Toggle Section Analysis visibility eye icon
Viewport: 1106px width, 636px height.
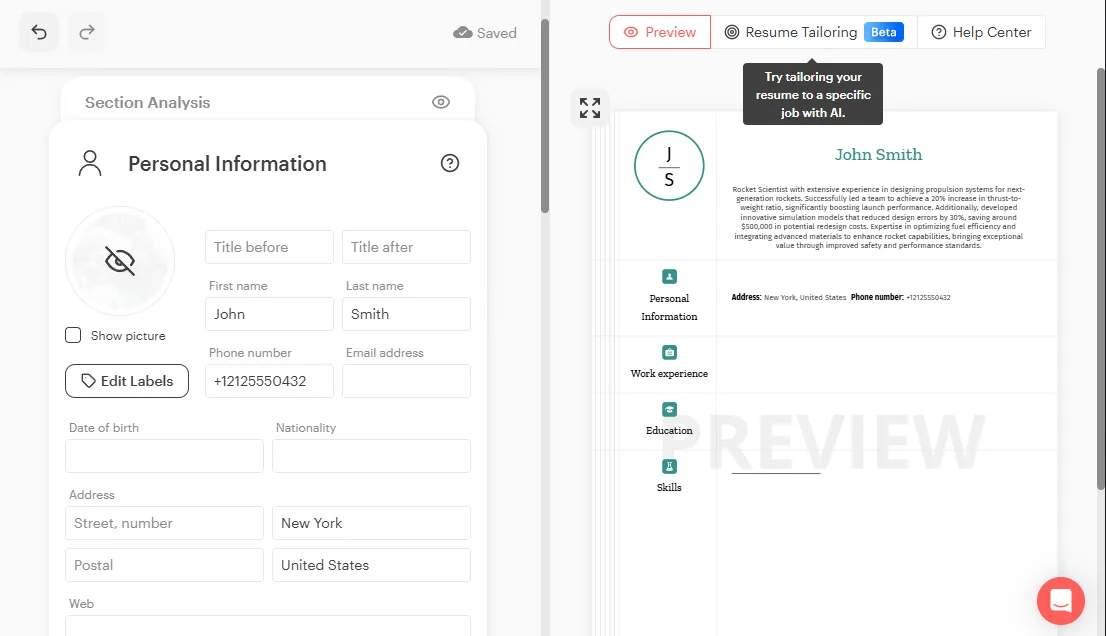point(441,102)
